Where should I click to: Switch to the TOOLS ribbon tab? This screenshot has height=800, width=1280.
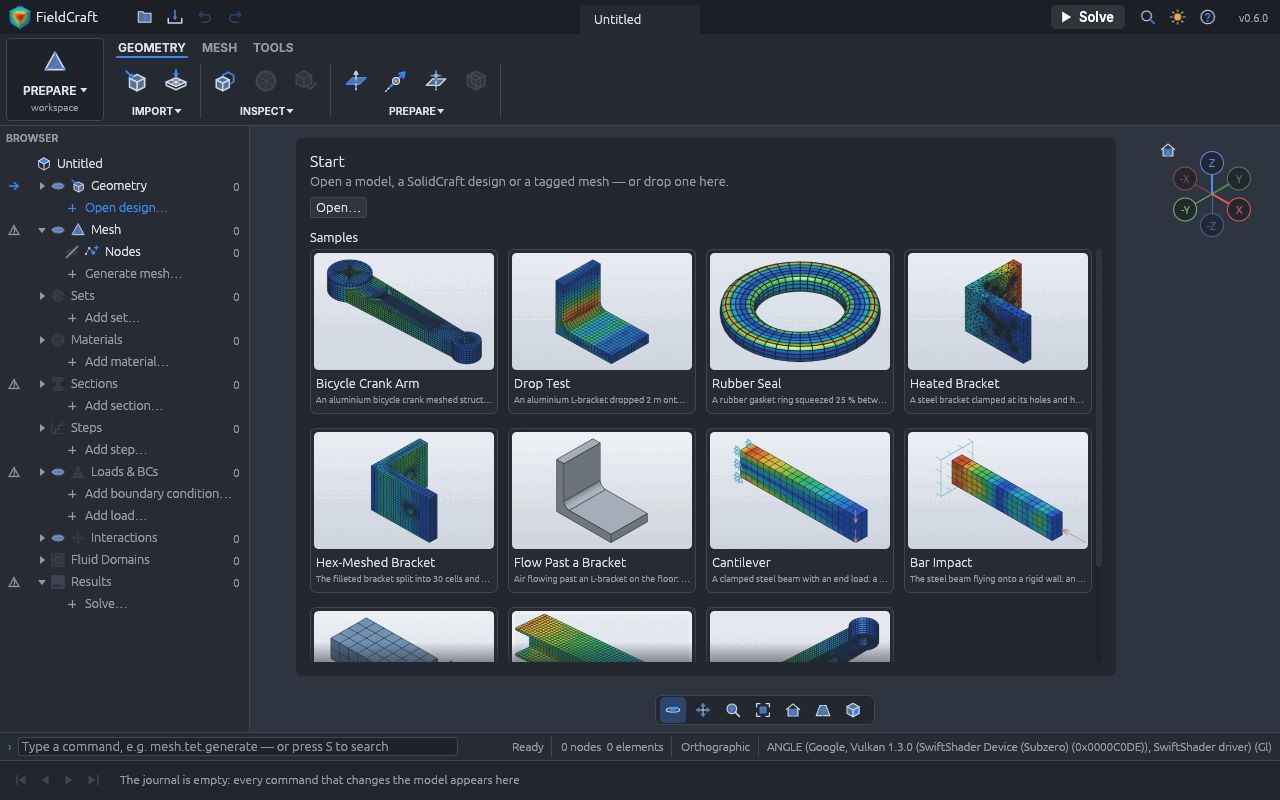[273, 47]
